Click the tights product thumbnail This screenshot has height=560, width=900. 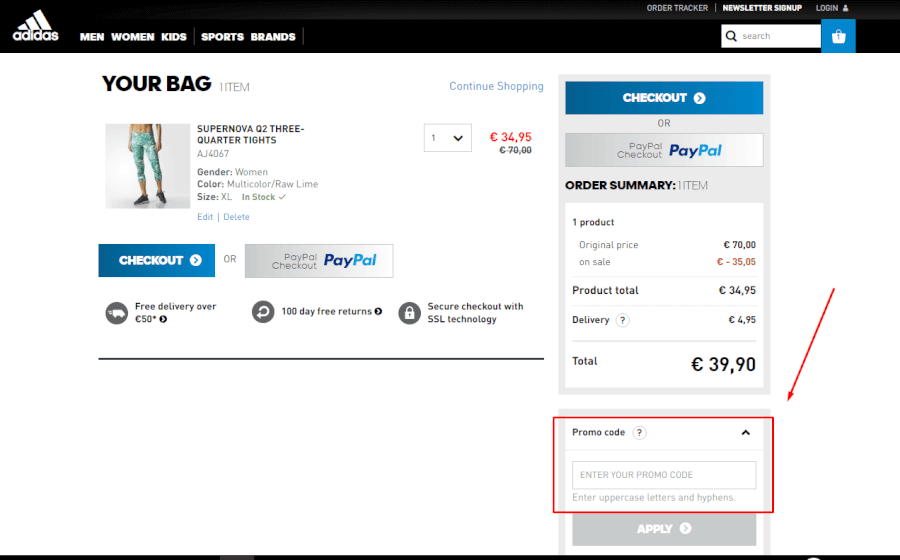coord(148,166)
